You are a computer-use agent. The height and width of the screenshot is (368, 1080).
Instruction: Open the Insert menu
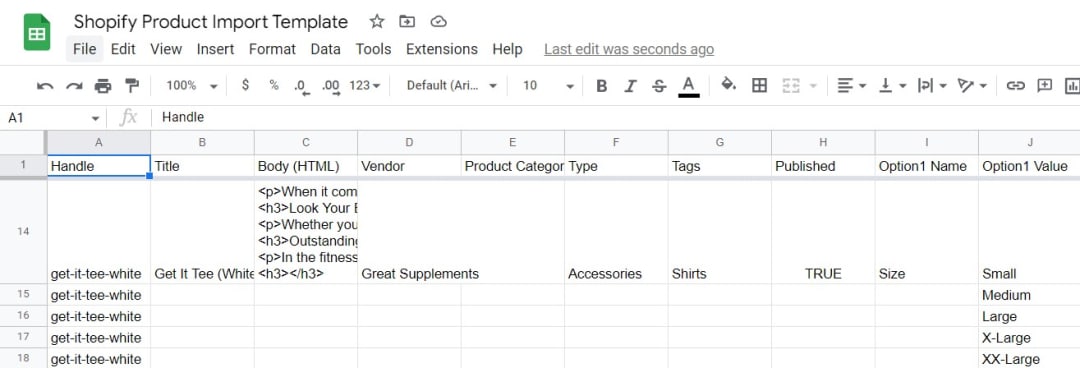[x=216, y=49]
